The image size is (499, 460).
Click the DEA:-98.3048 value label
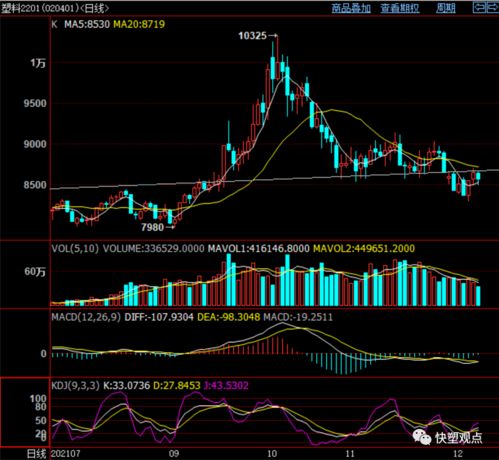(x=229, y=317)
